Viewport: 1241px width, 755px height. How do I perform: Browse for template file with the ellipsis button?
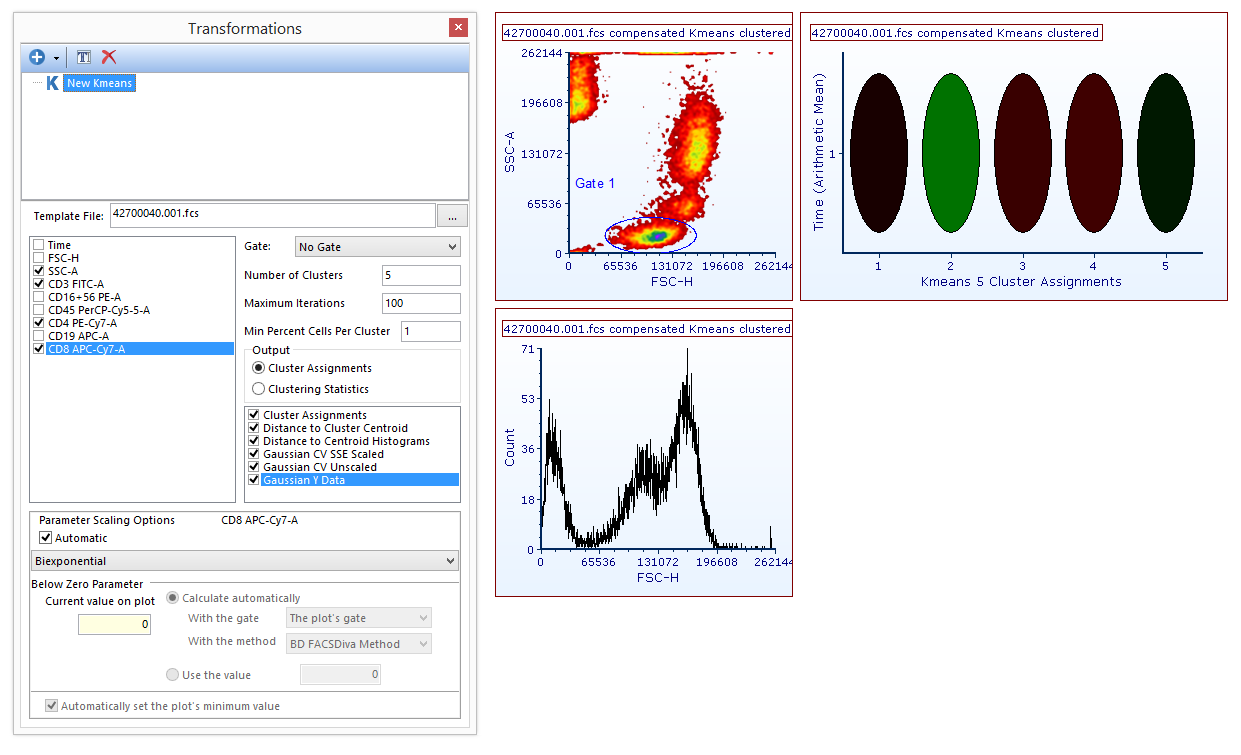point(452,215)
